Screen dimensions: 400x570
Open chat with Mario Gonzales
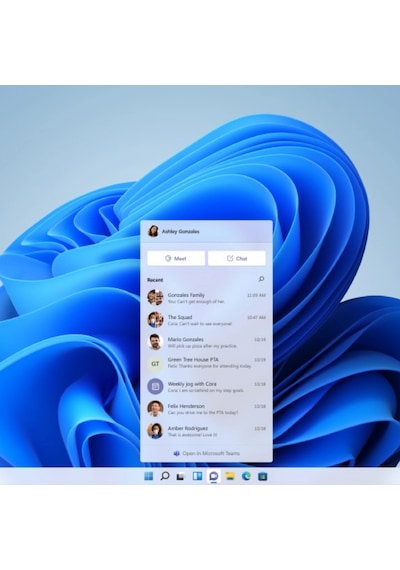pyautogui.click(x=206, y=342)
